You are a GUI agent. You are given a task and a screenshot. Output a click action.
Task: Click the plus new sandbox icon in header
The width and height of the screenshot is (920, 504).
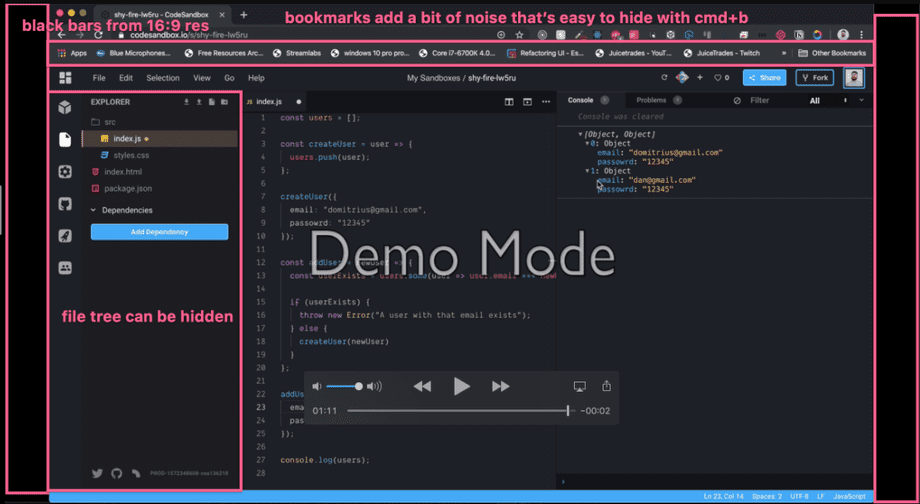tap(699, 77)
